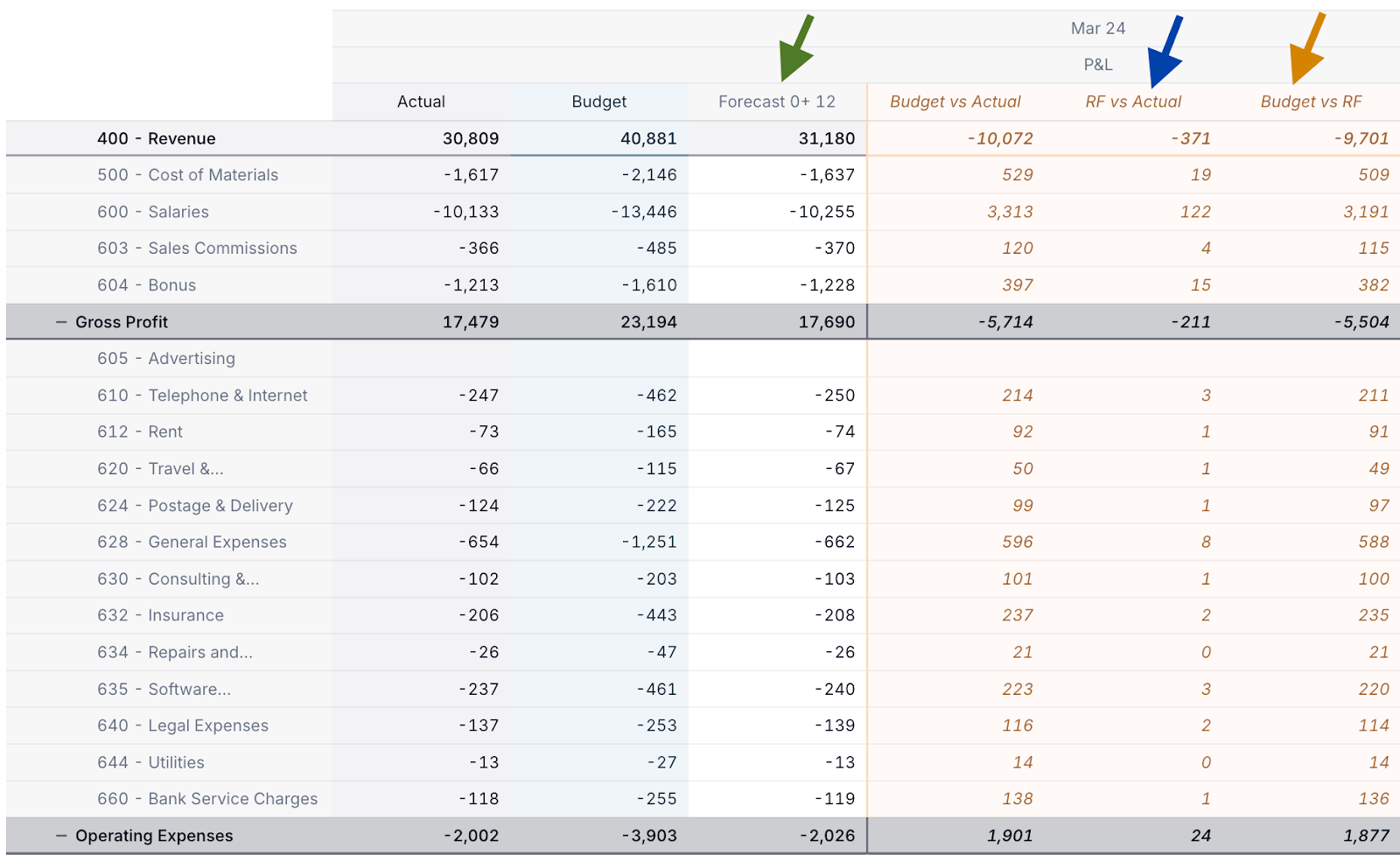Click Revenue Budget vs Actual -10,072
Image resolution: width=1400 pixels, height=855 pixels.
click(x=1000, y=138)
